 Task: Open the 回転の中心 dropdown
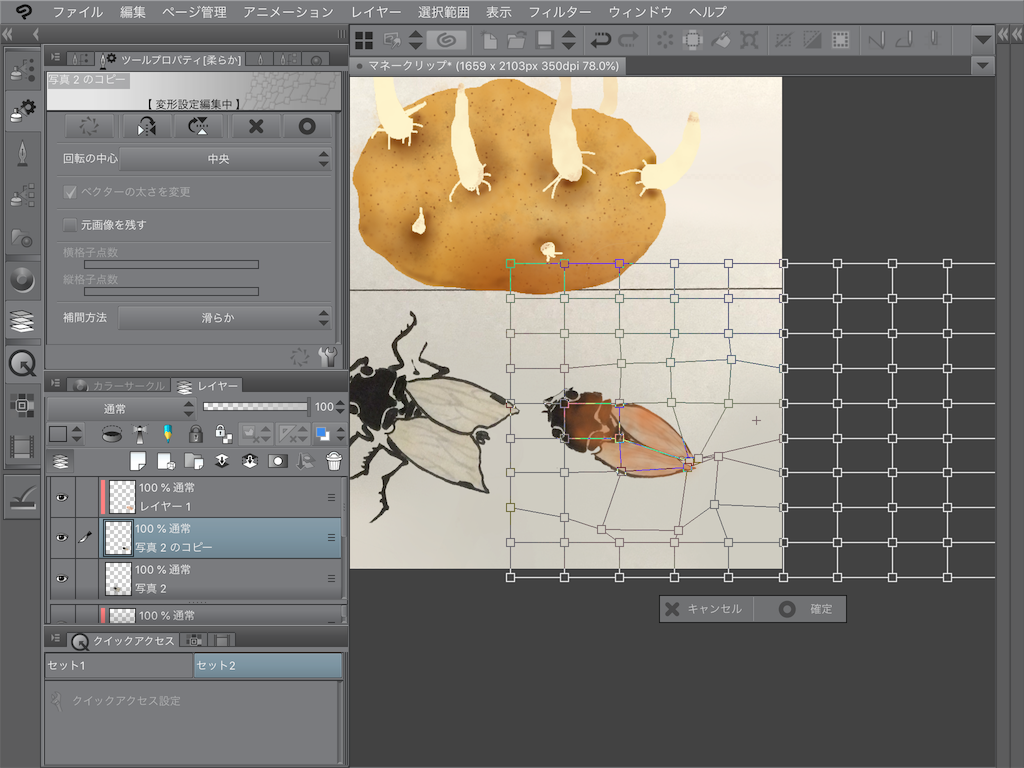(x=225, y=159)
